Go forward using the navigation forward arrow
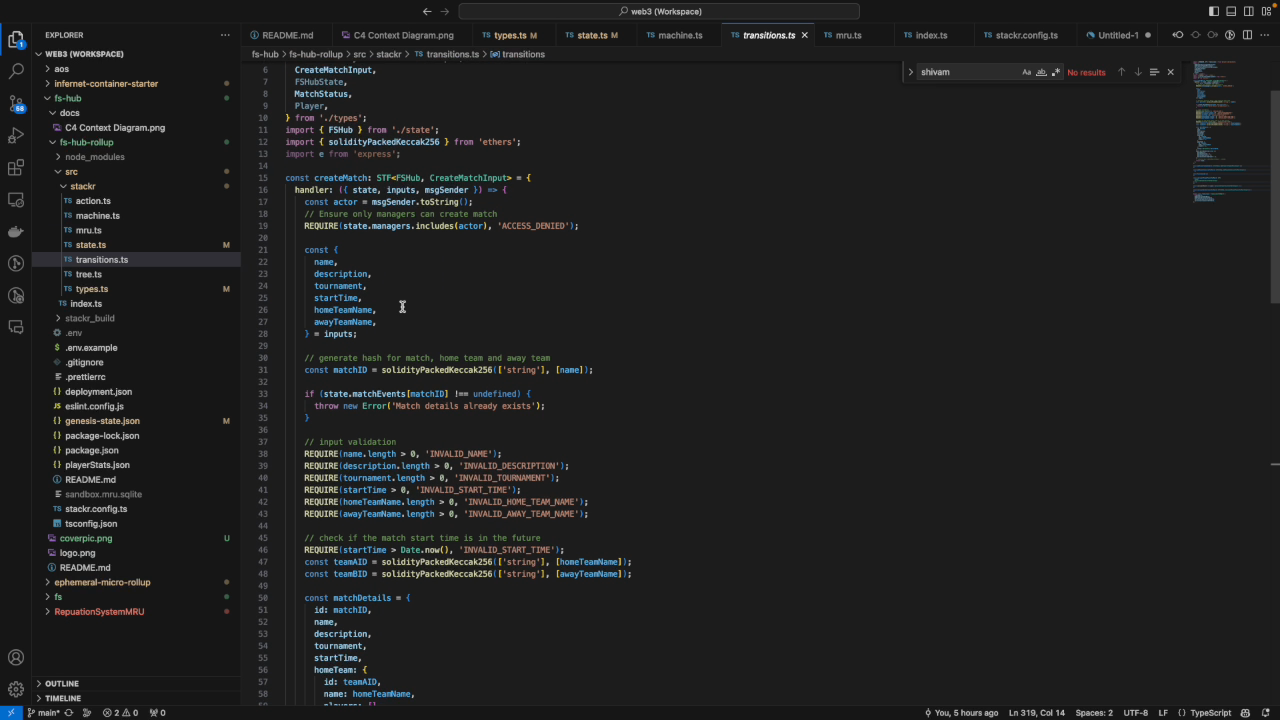 tap(447, 11)
